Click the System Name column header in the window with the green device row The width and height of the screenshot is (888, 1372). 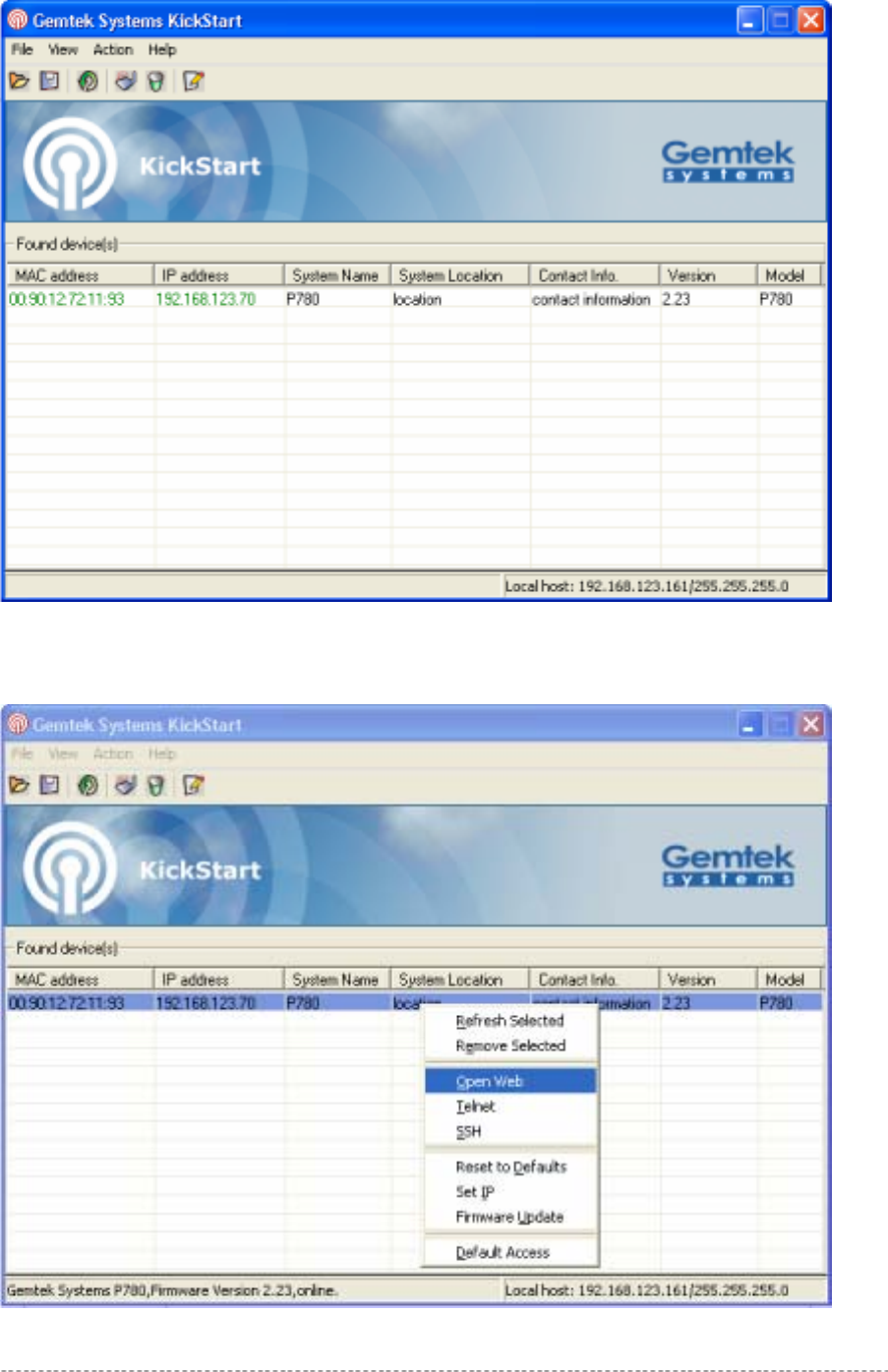[x=338, y=275]
